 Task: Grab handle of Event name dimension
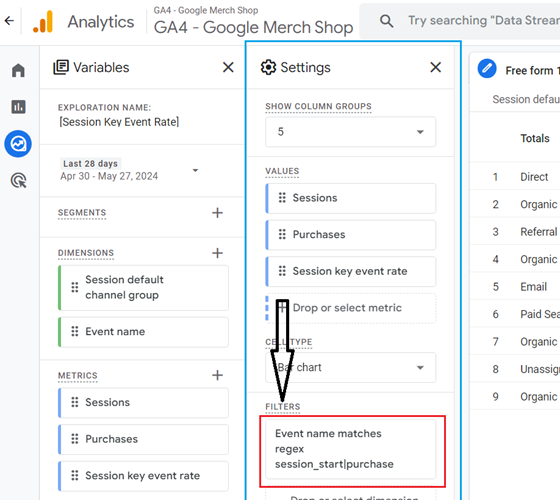click(75, 331)
